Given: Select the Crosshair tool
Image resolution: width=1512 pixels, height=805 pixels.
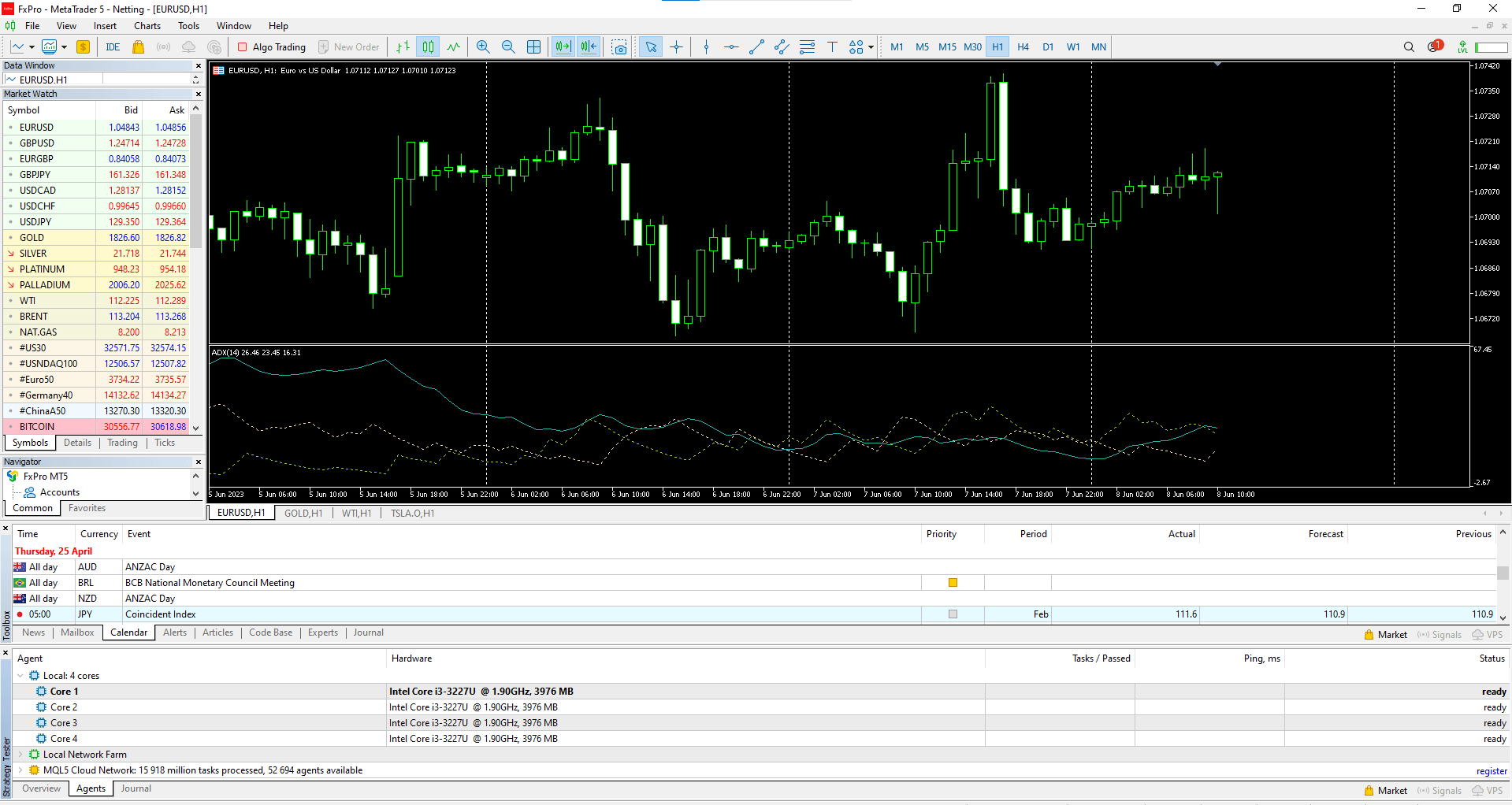Looking at the screenshot, I should point(676,46).
